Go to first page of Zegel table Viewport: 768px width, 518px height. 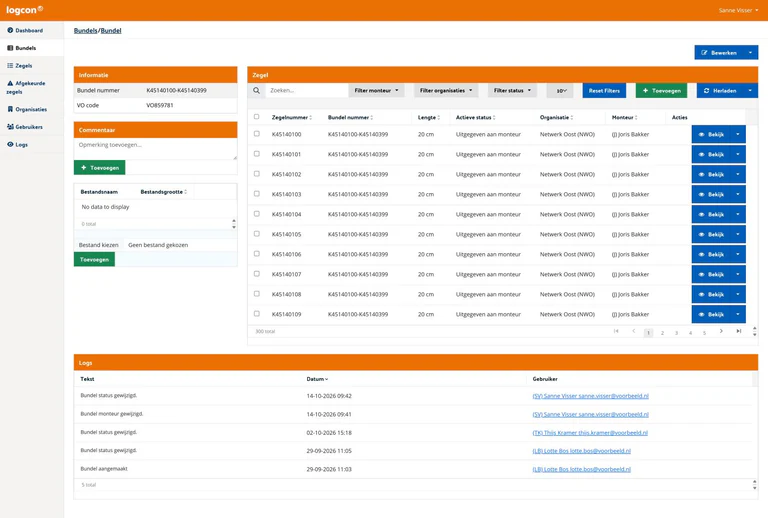[x=616, y=331]
